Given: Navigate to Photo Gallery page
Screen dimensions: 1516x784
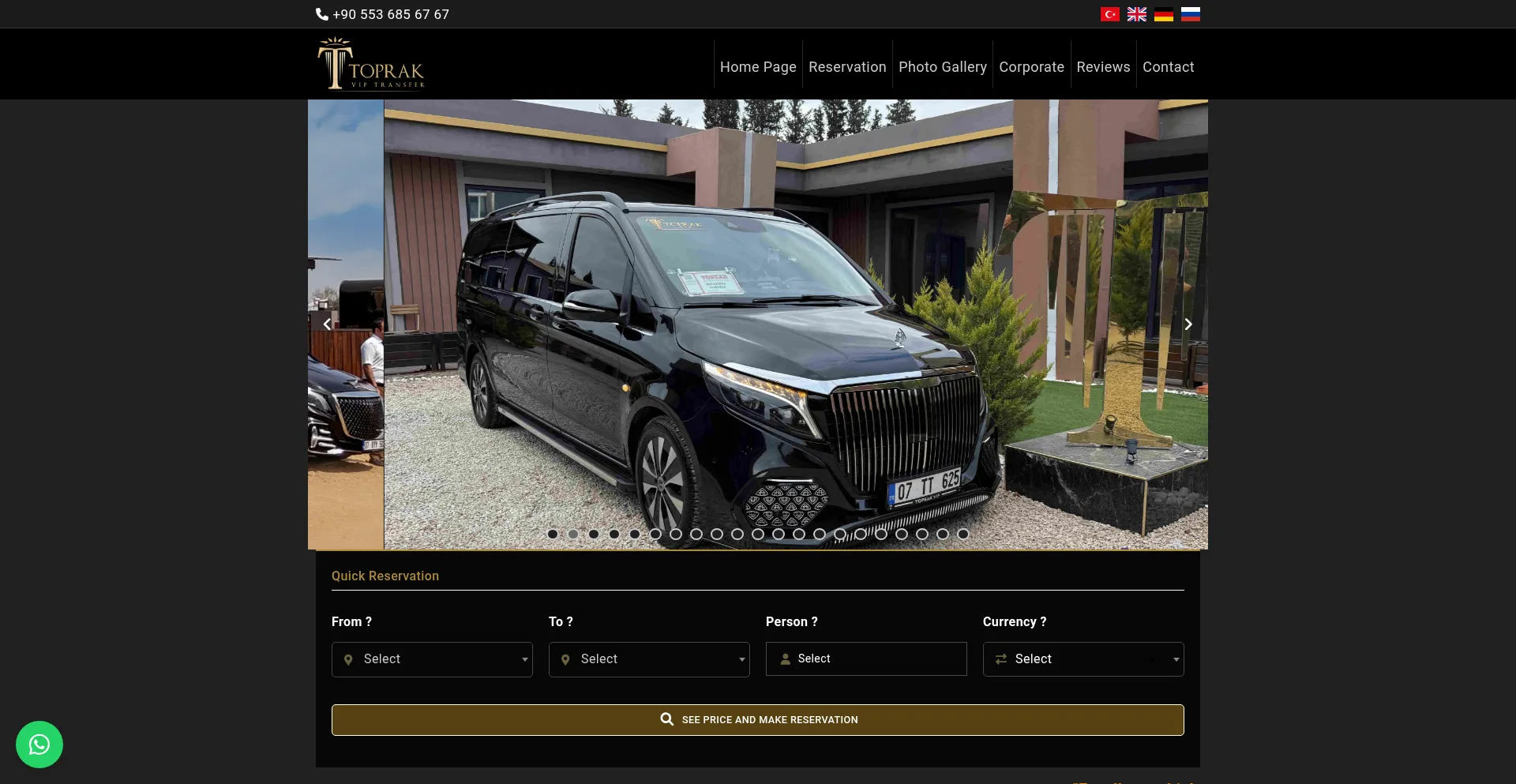Looking at the screenshot, I should [943, 67].
